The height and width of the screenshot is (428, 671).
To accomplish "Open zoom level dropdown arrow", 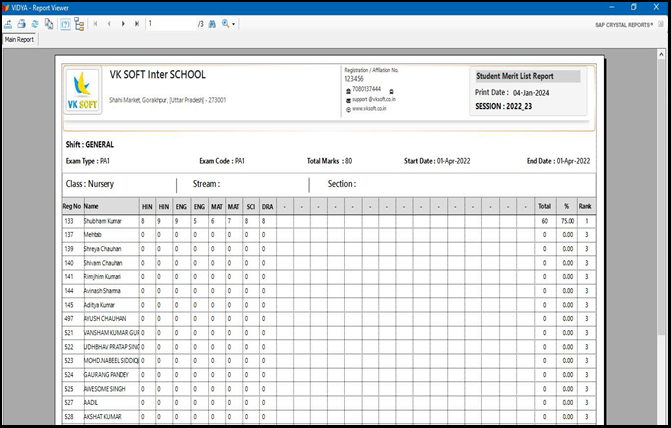I will pyautogui.click(x=234, y=24).
